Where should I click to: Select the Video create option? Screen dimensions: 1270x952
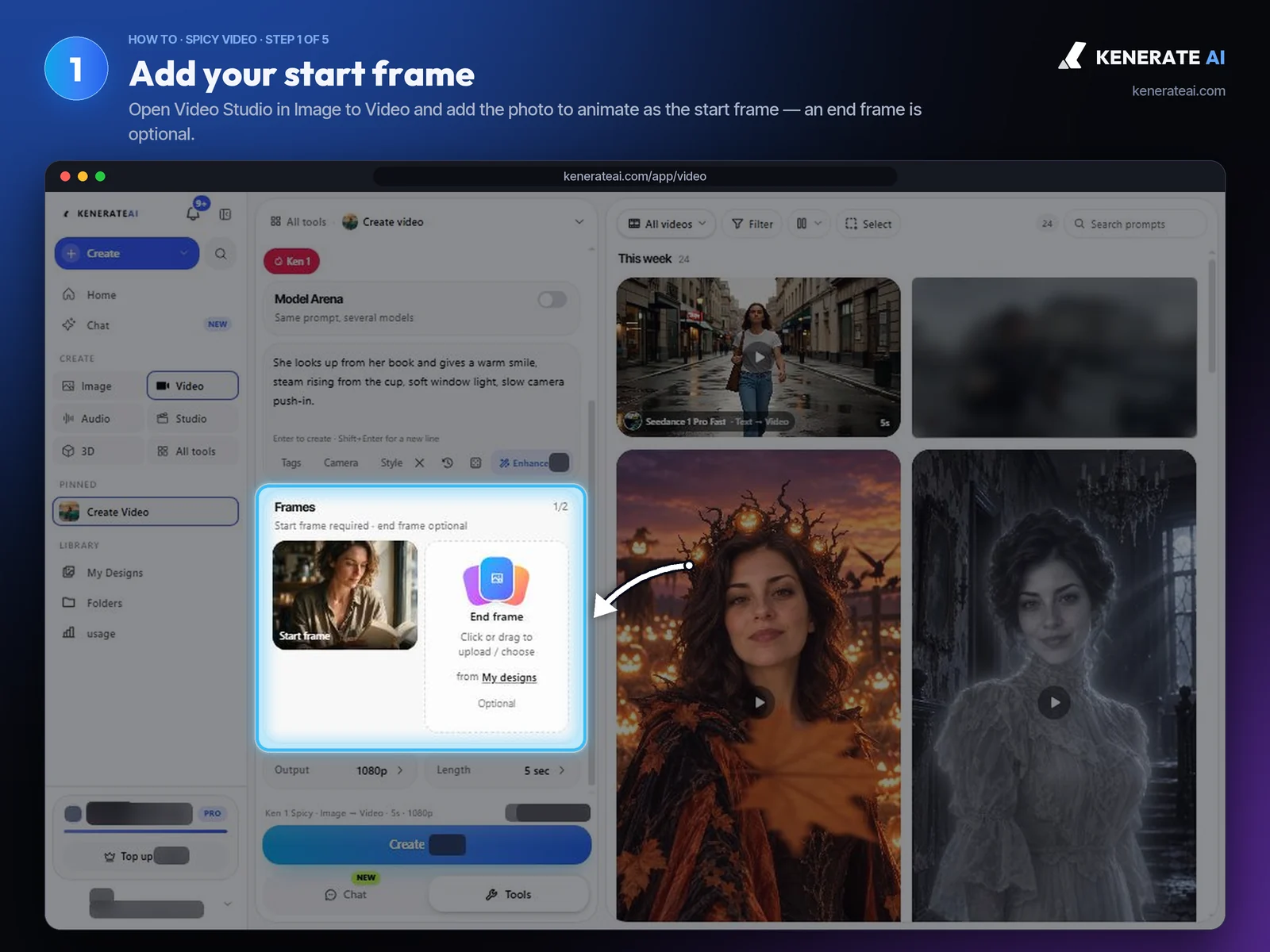(x=192, y=386)
